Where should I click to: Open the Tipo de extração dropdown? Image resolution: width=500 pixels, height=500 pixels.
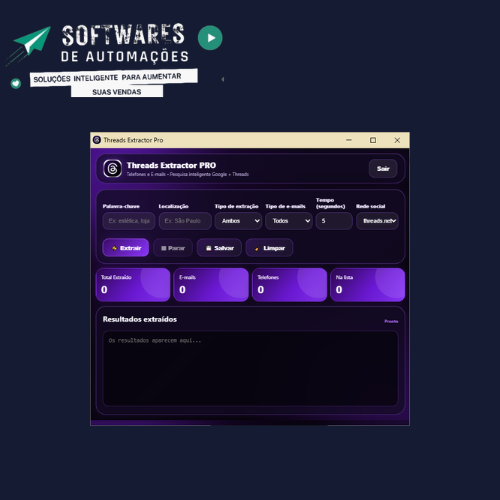click(x=238, y=221)
